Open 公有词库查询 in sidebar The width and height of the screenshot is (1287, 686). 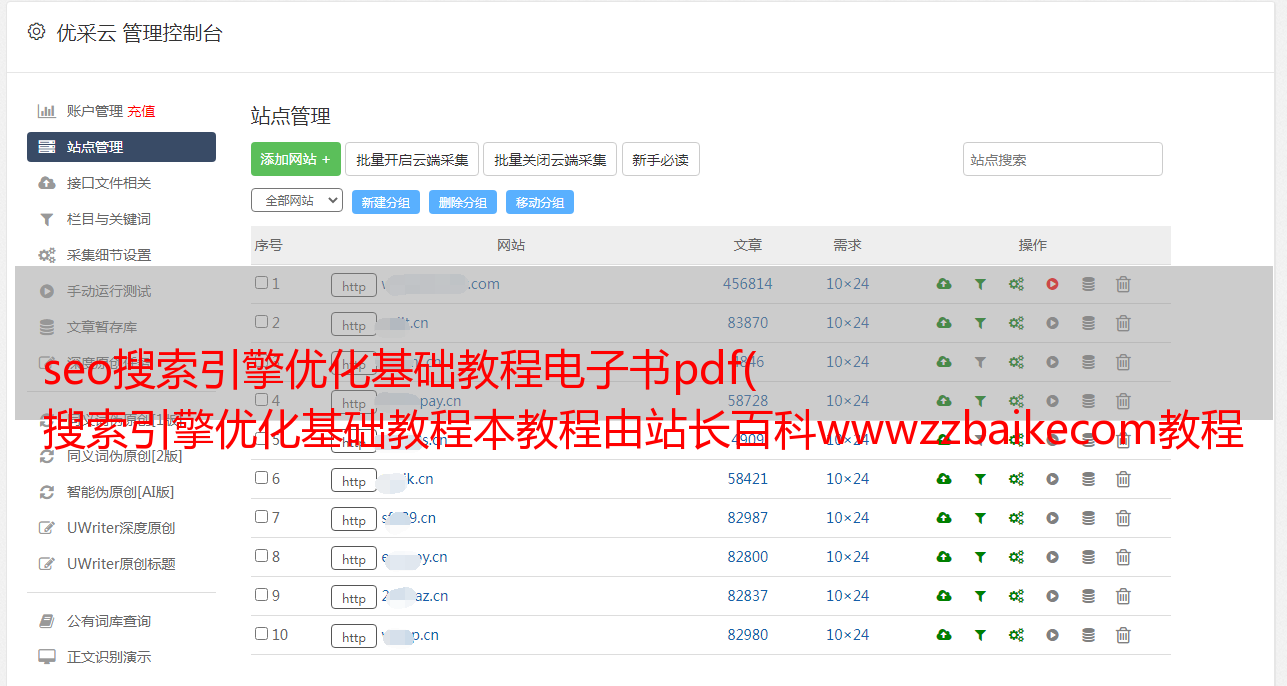[109, 621]
